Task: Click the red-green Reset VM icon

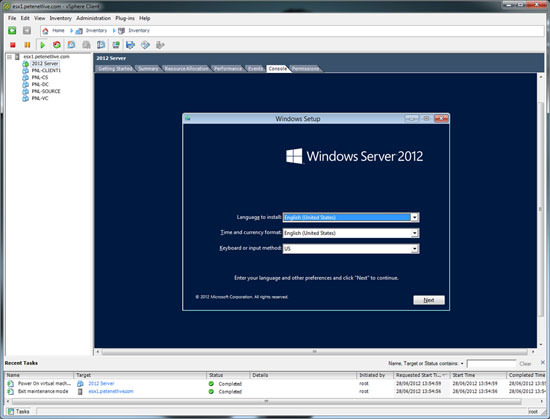Action: (x=57, y=45)
